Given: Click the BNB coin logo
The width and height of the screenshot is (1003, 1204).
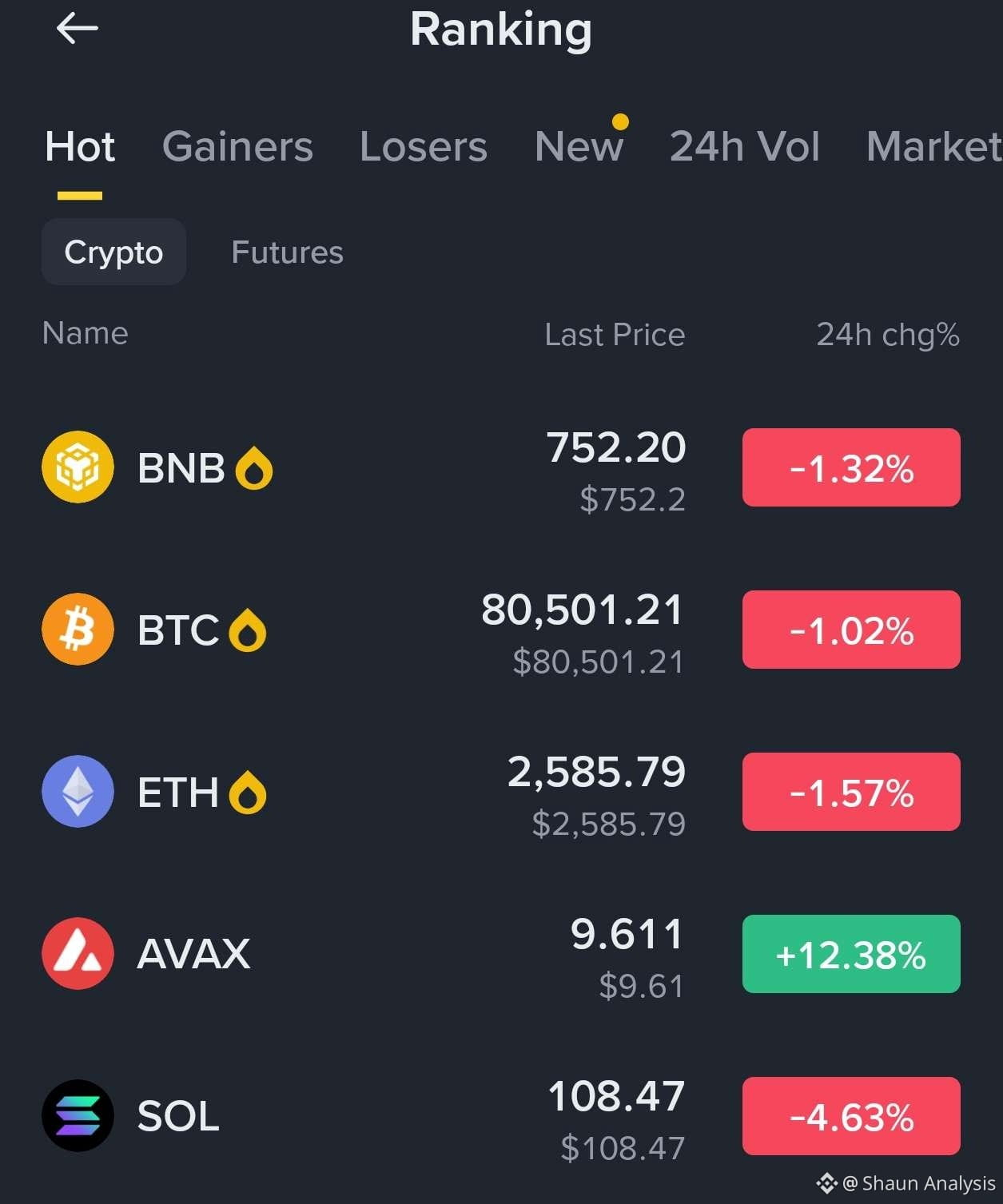Looking at the screenshot, I should [78, 467].
